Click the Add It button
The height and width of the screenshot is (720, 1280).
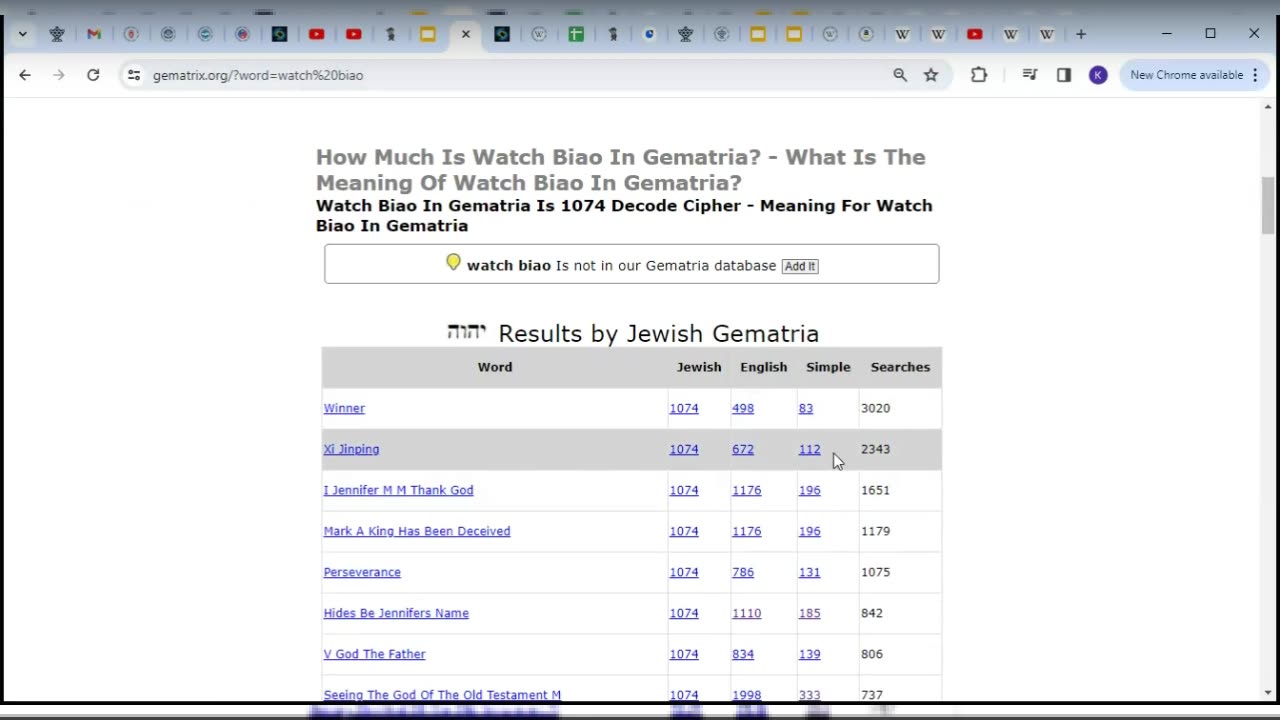coord(800,266)
